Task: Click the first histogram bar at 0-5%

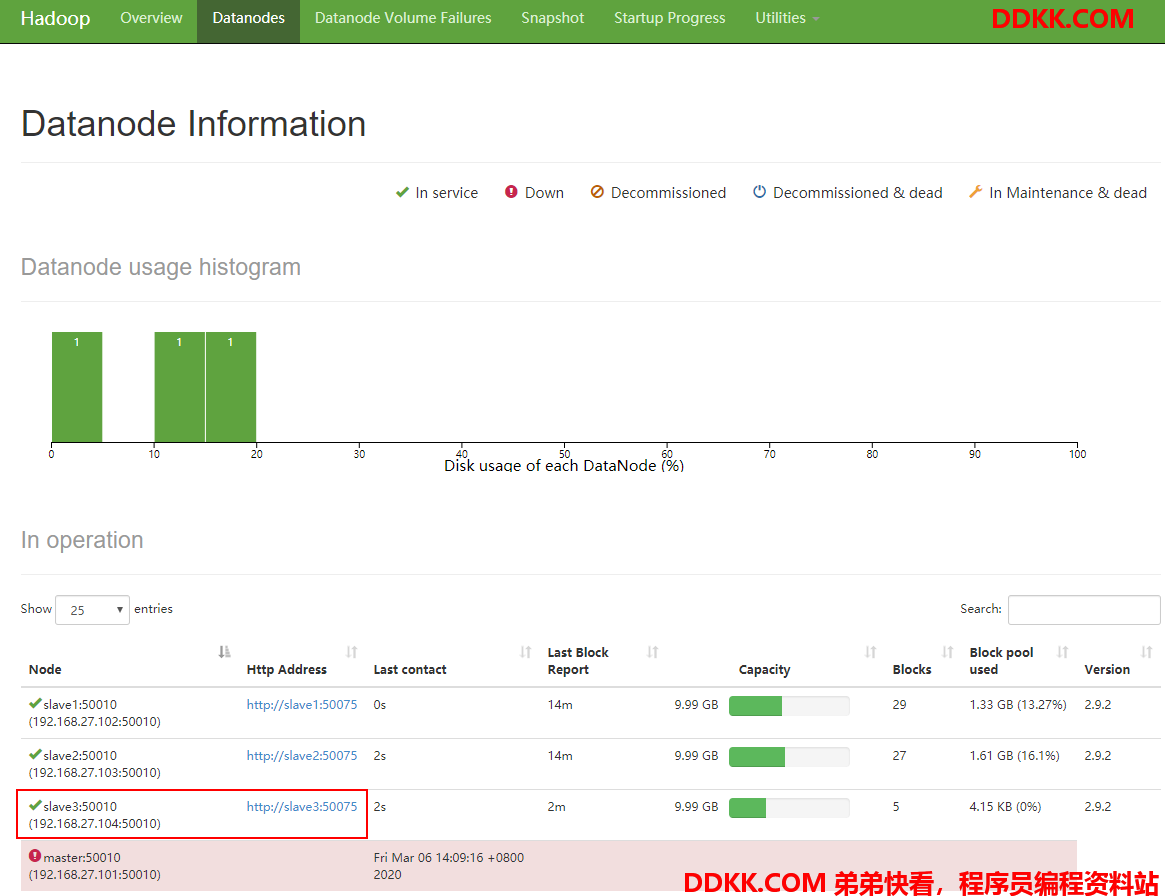Action: coord(77,387)
